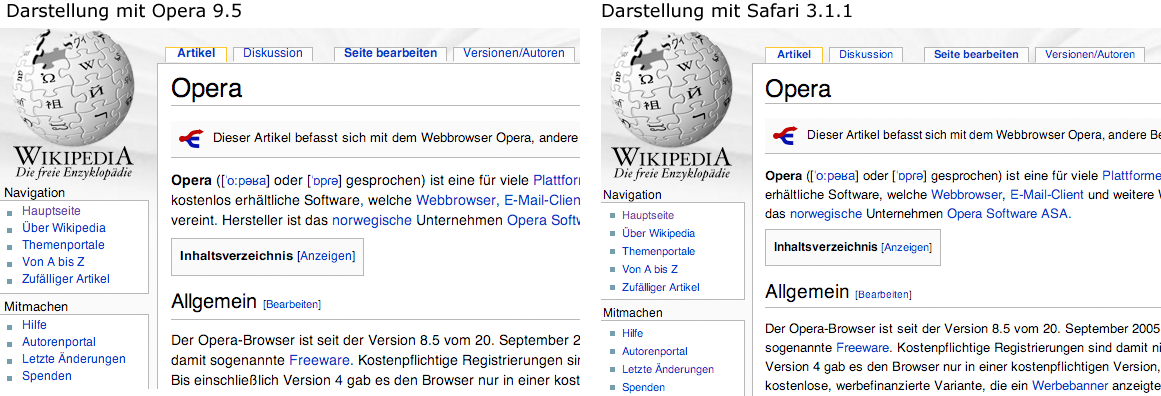Follow the E-Mail-Client link in Opera view
Screen dimensions: 1161x396
(x=541, y=200)
